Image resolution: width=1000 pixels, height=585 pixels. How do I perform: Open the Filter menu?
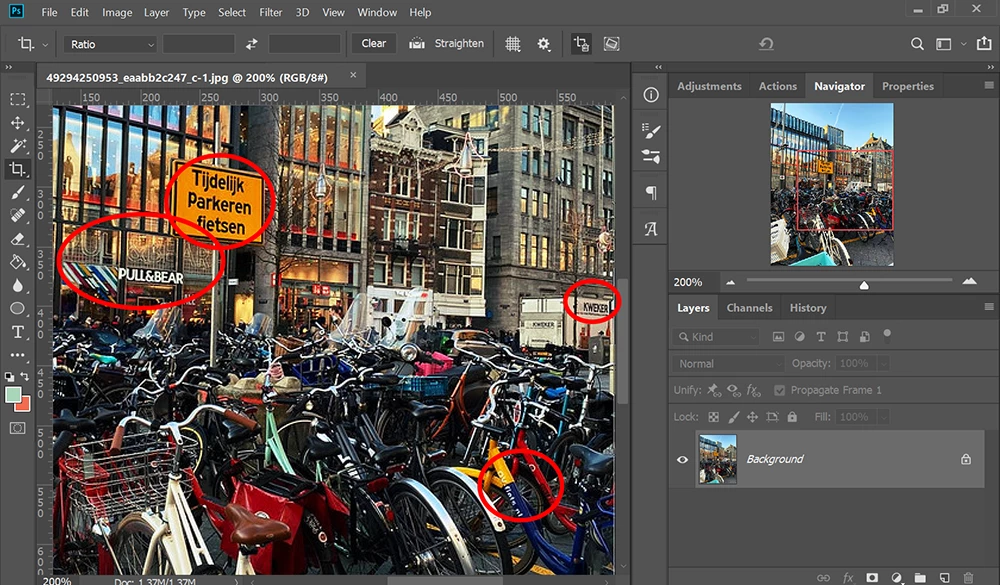tap(270, 13)
